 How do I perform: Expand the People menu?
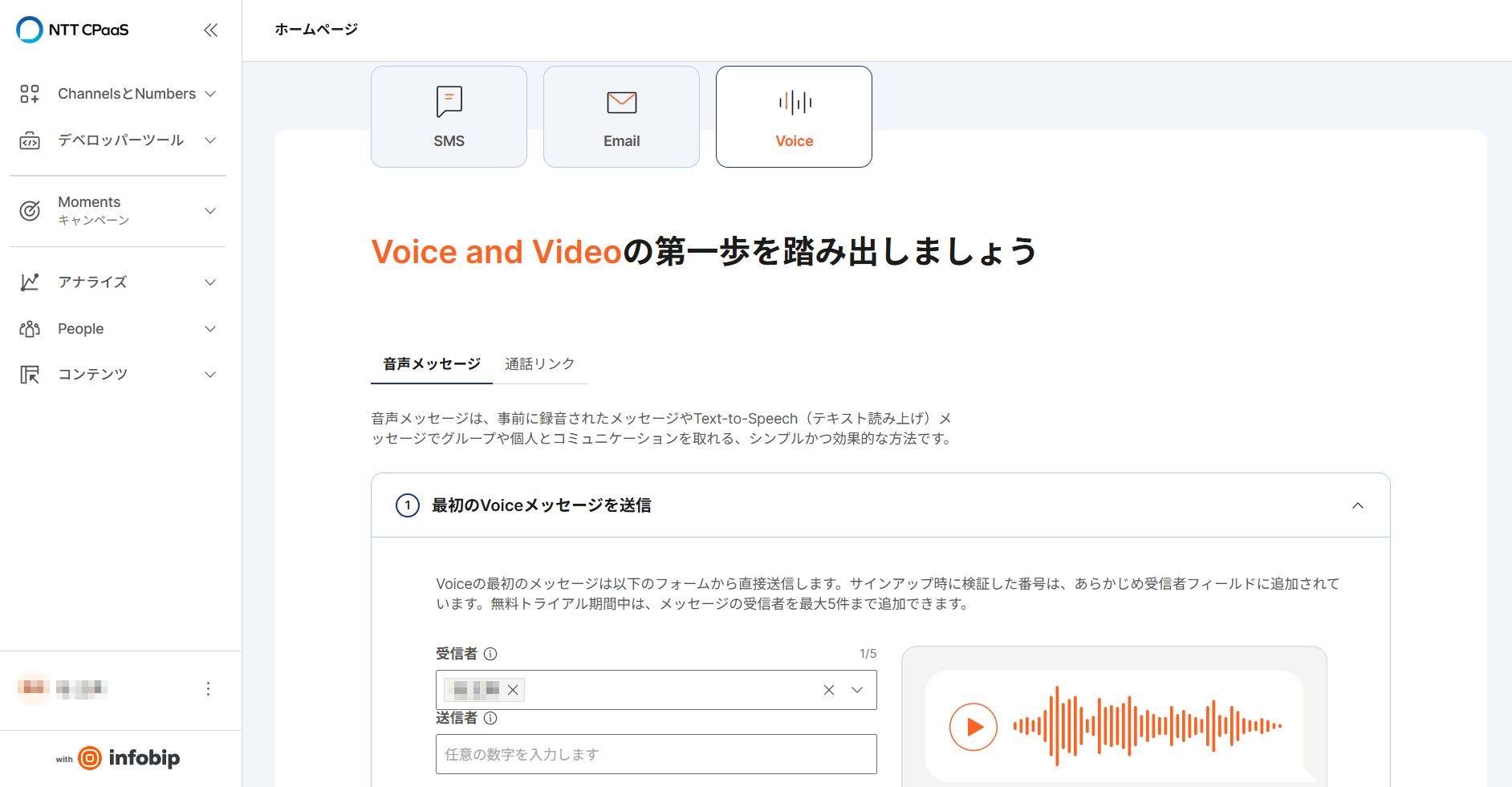click(210, 329)
